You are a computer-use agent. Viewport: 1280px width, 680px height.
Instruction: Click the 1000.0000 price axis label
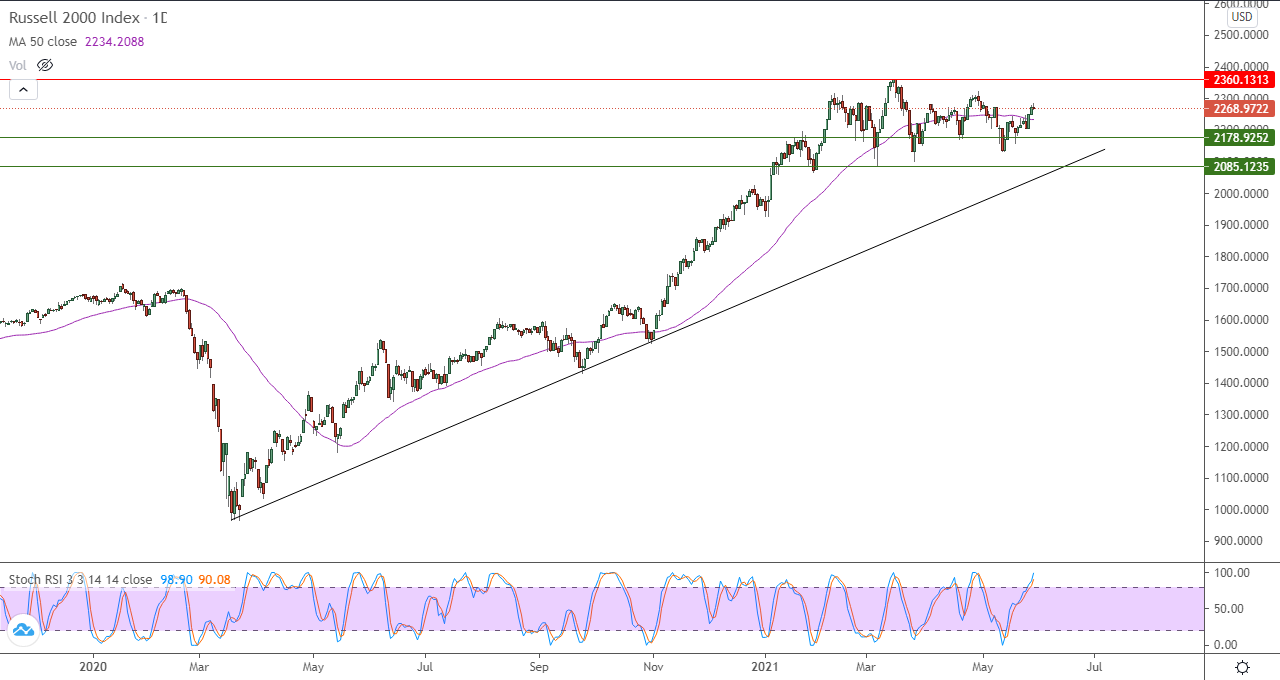(x=1240, y=509)
